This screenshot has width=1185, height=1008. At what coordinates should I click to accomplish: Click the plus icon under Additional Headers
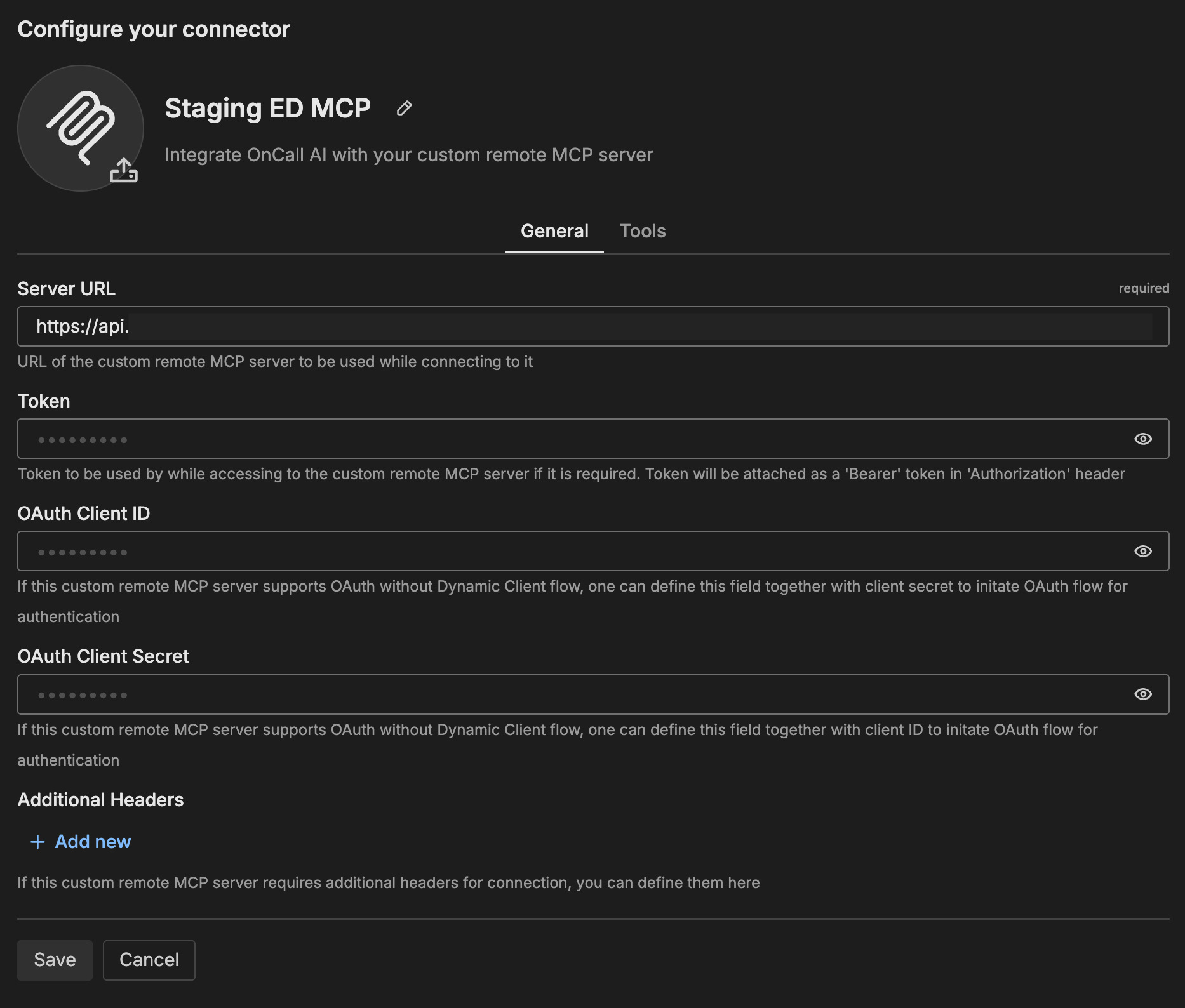tap(37, 842)
